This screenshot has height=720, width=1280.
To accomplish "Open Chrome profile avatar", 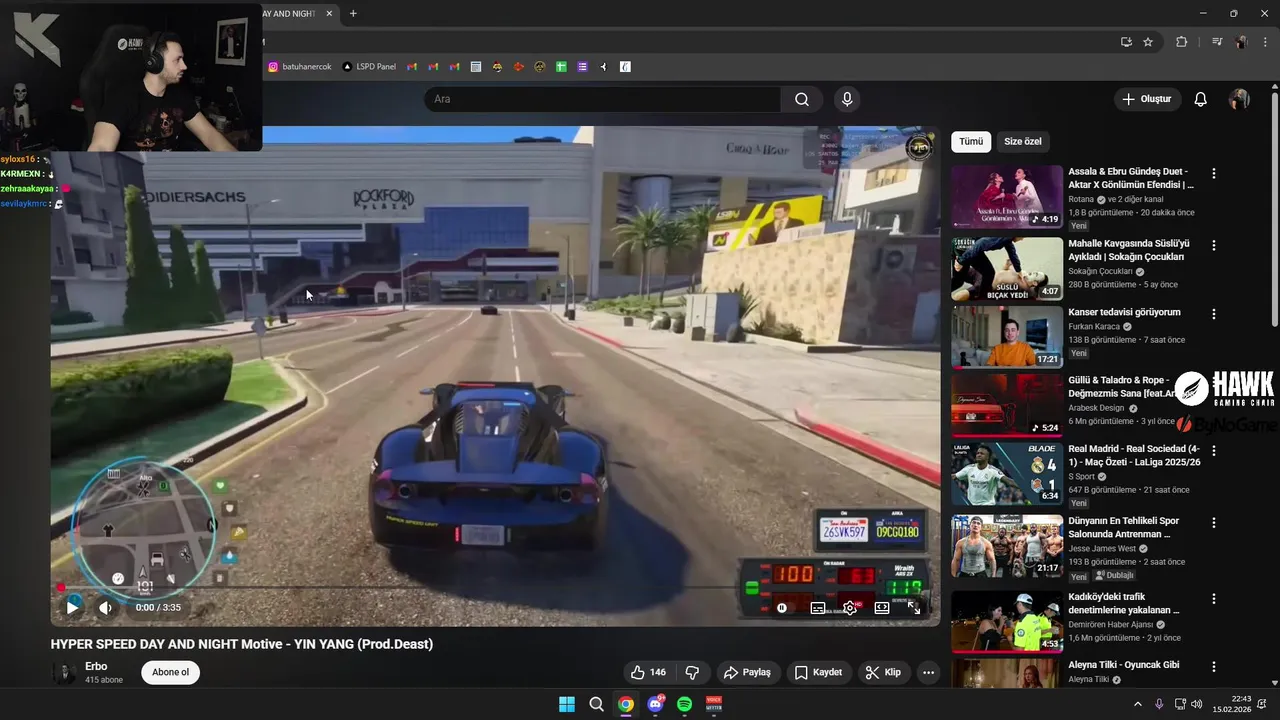I will click(1241, 42).
